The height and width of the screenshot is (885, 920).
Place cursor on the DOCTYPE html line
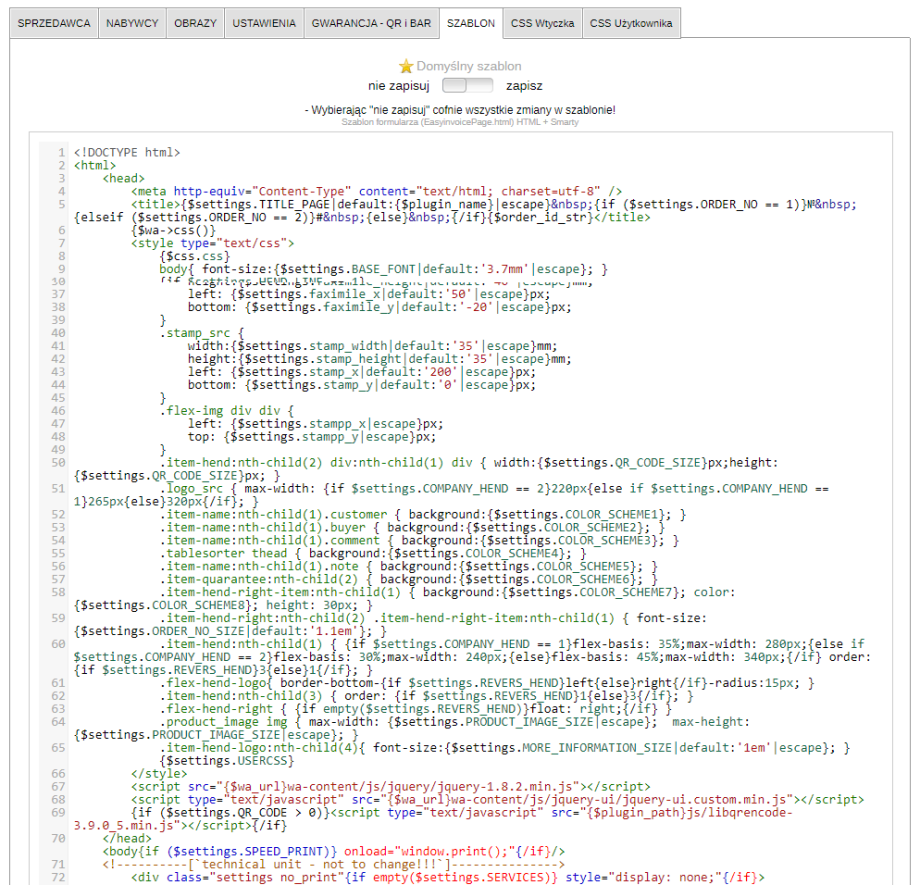click(127, 152)
